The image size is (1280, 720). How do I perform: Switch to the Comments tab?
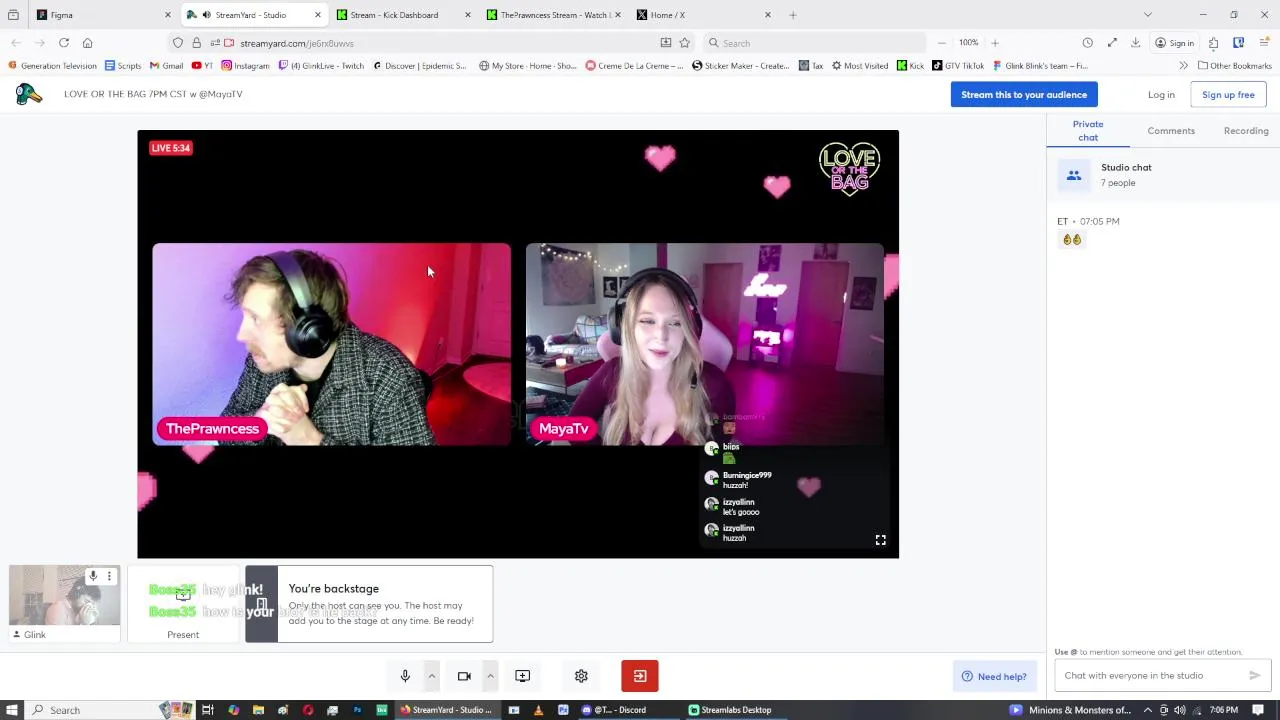pos(1171,131)
